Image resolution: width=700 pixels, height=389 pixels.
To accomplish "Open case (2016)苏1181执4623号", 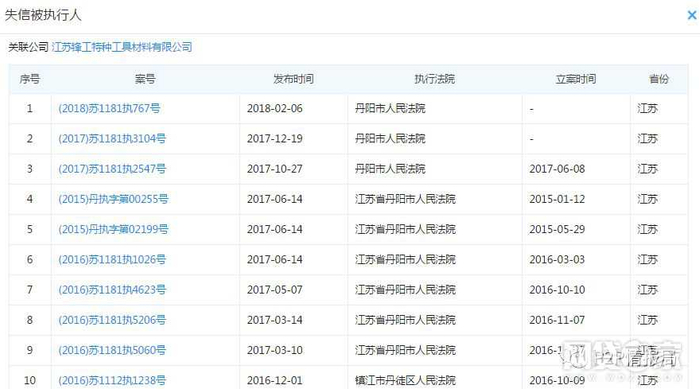I will coord(112,290).
